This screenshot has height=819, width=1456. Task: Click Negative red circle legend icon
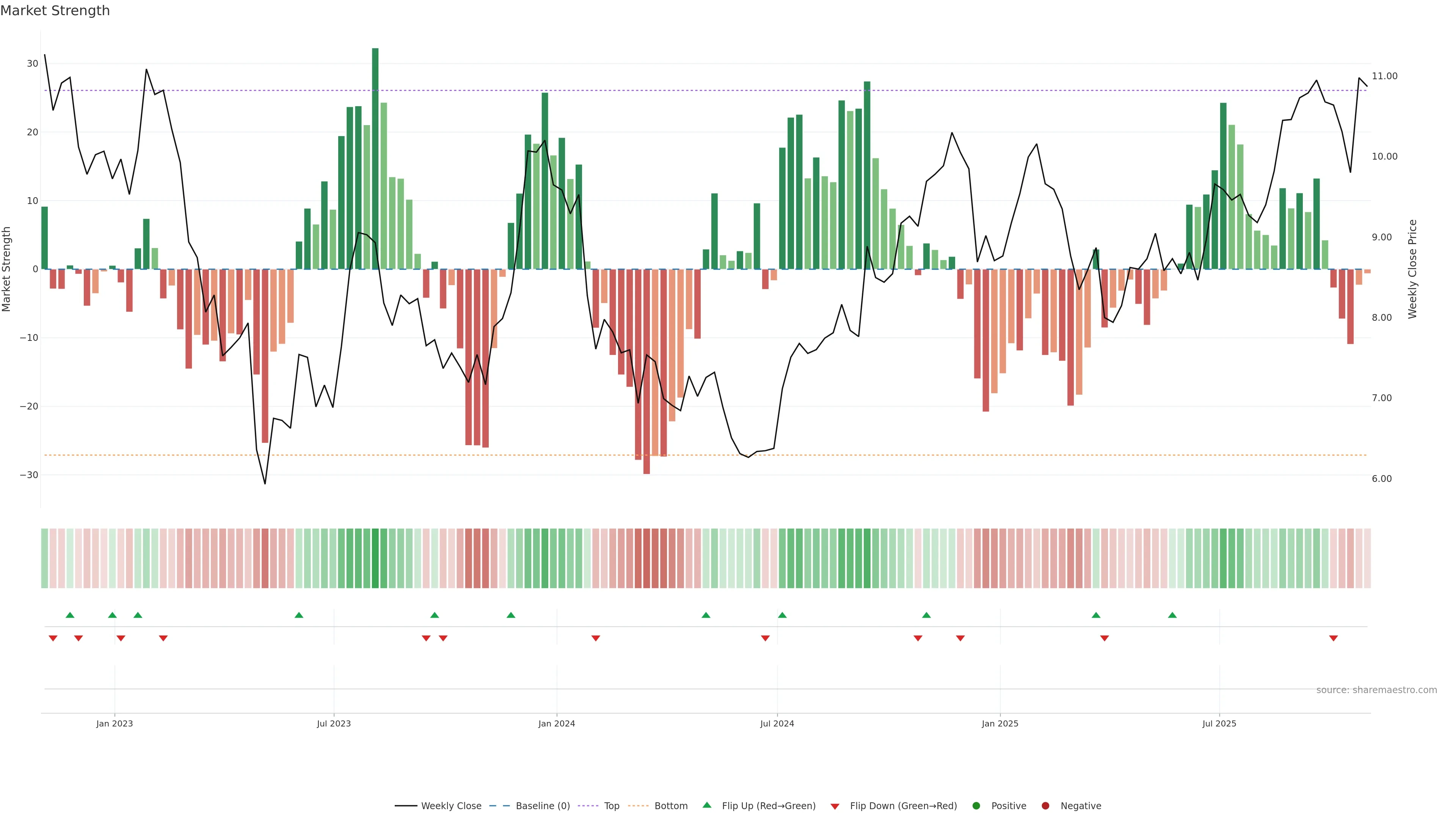tap(1045, 805)
